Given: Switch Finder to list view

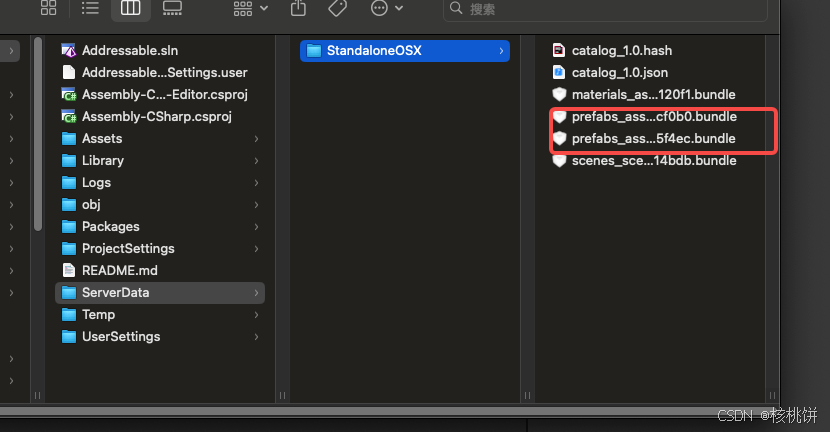Looking at the screenshot, I should click(90, 8).
